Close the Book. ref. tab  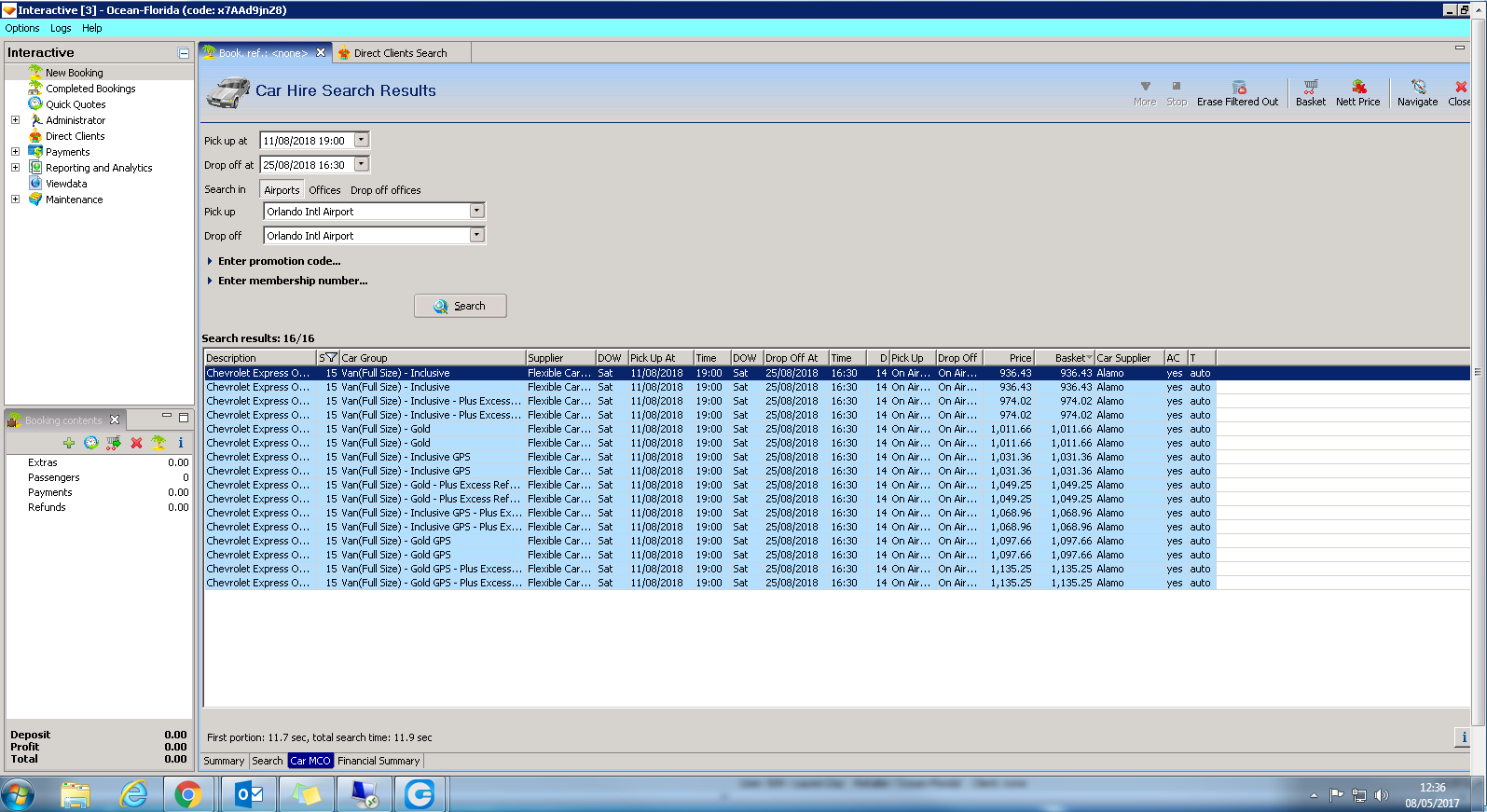click(x=321, y=52)
